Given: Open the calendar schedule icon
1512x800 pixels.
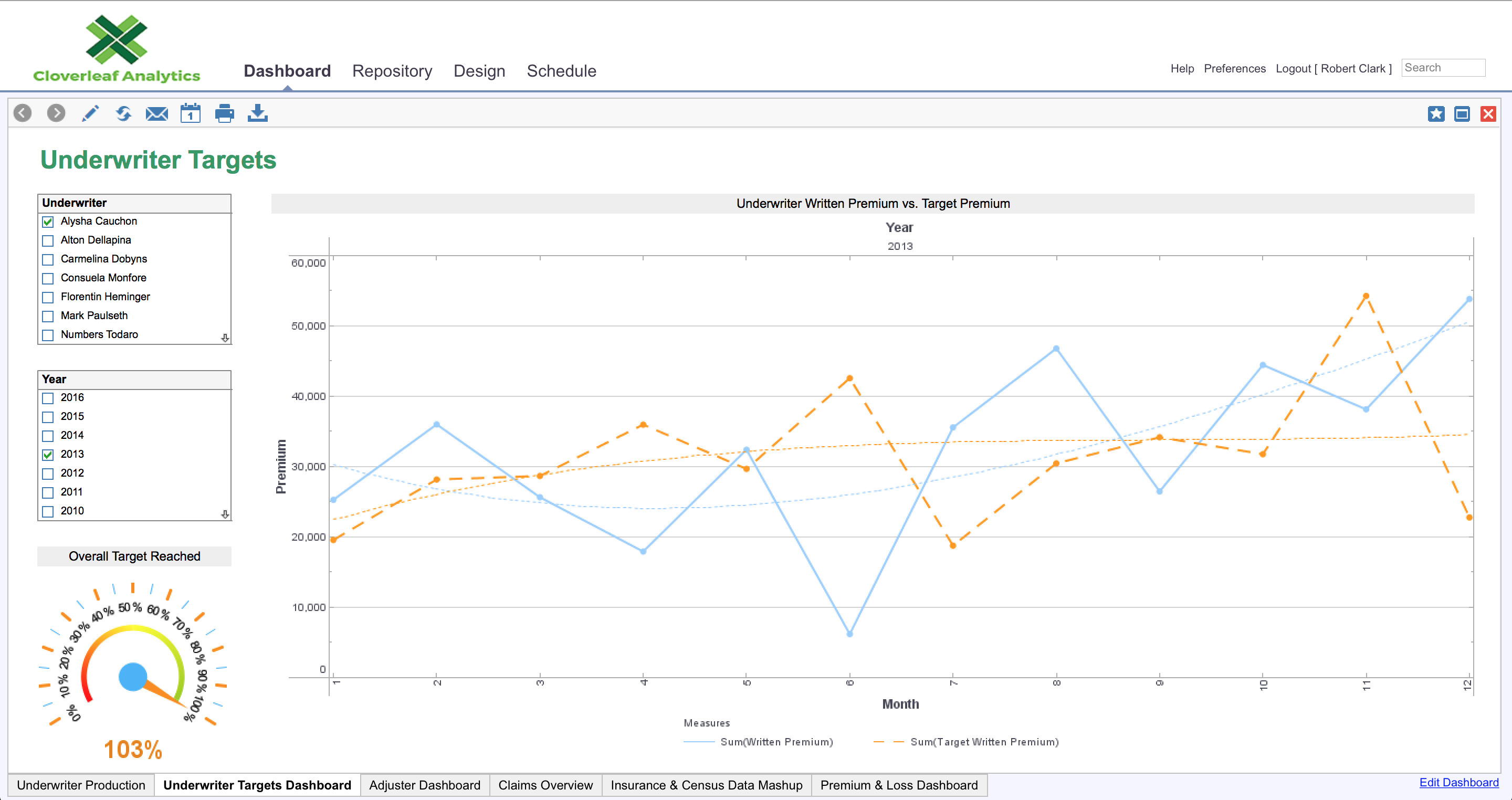Looking at the screenshot, I should click(x=190, y=113).
